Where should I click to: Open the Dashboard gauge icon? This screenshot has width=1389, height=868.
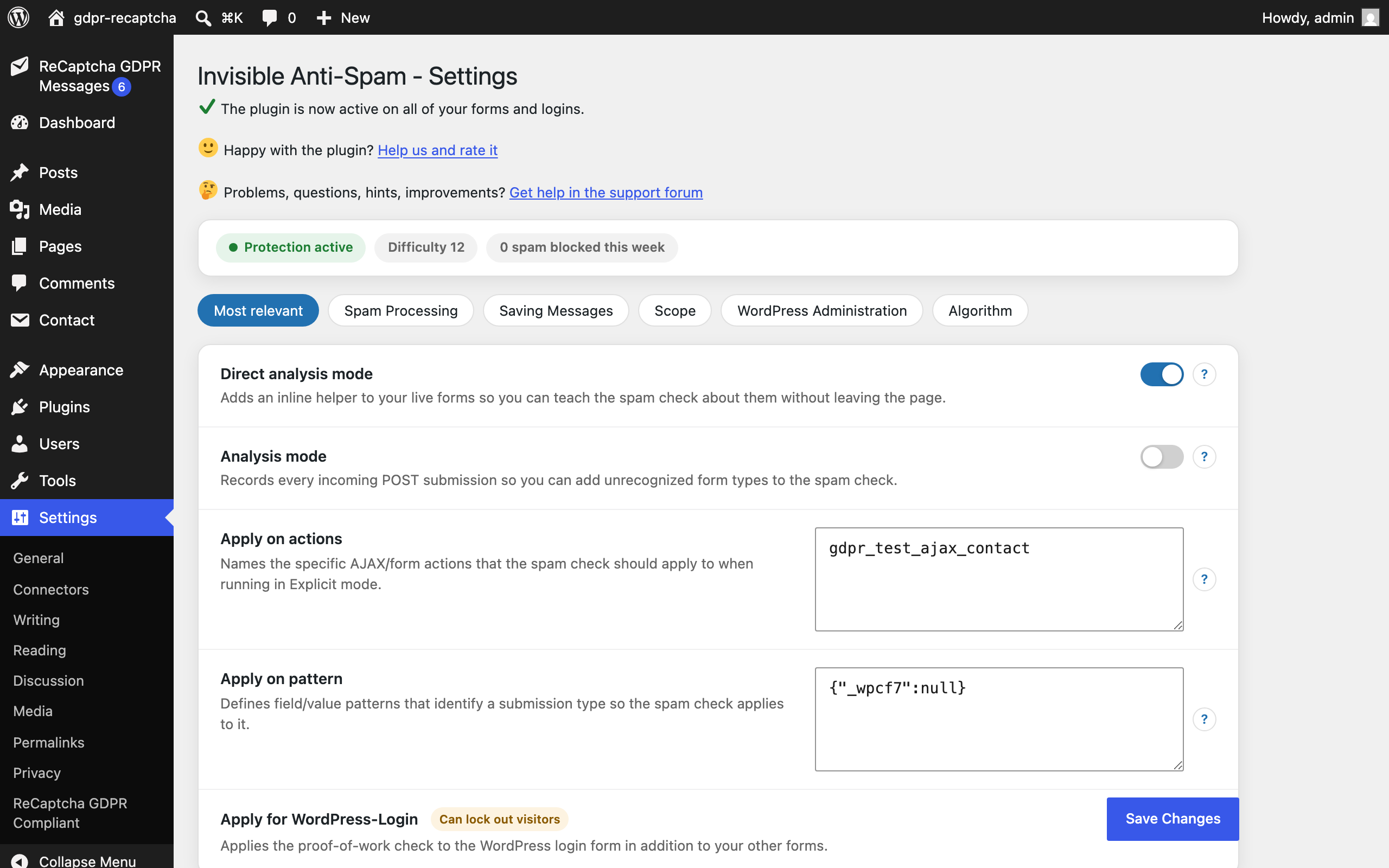(x=20, y=122)
